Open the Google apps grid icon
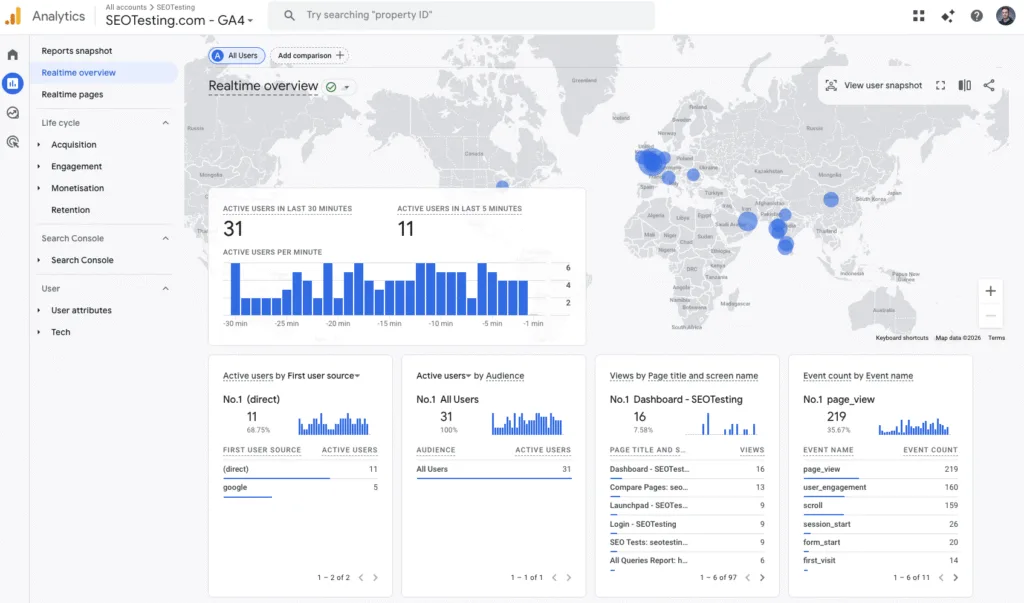 (x=918, y=16)
